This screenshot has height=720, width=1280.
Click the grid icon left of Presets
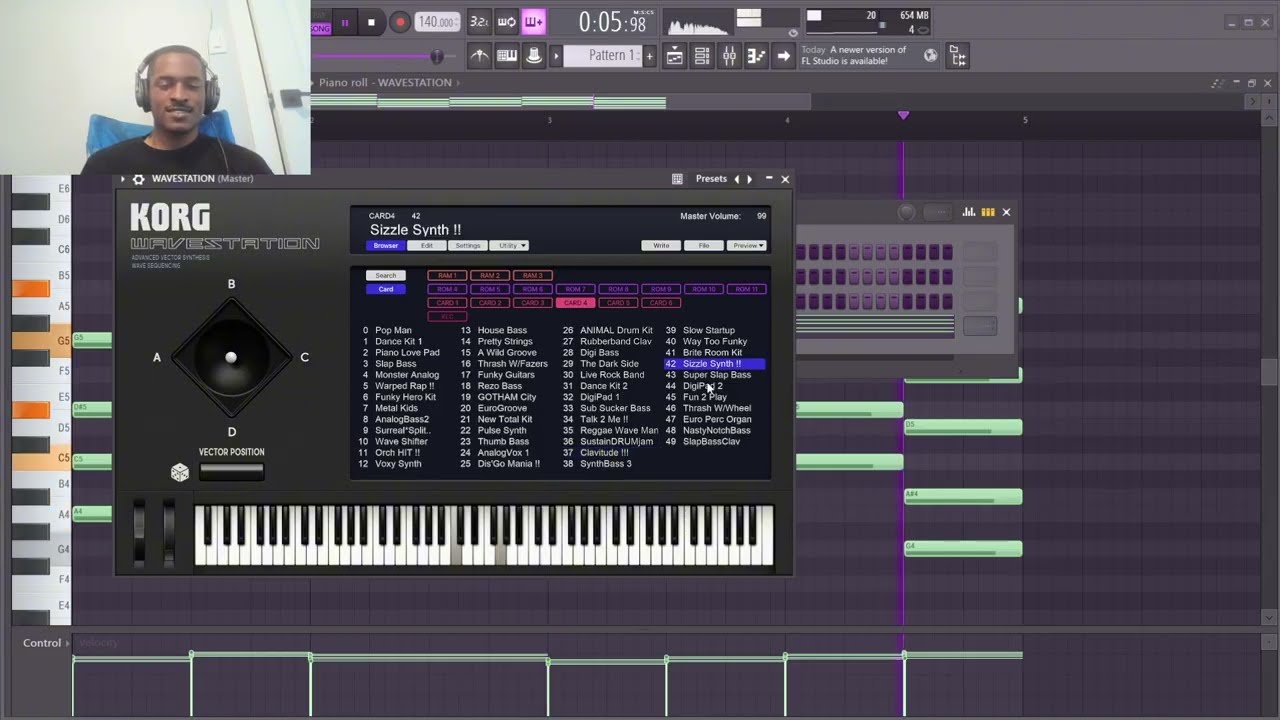(x=677, y=179)
